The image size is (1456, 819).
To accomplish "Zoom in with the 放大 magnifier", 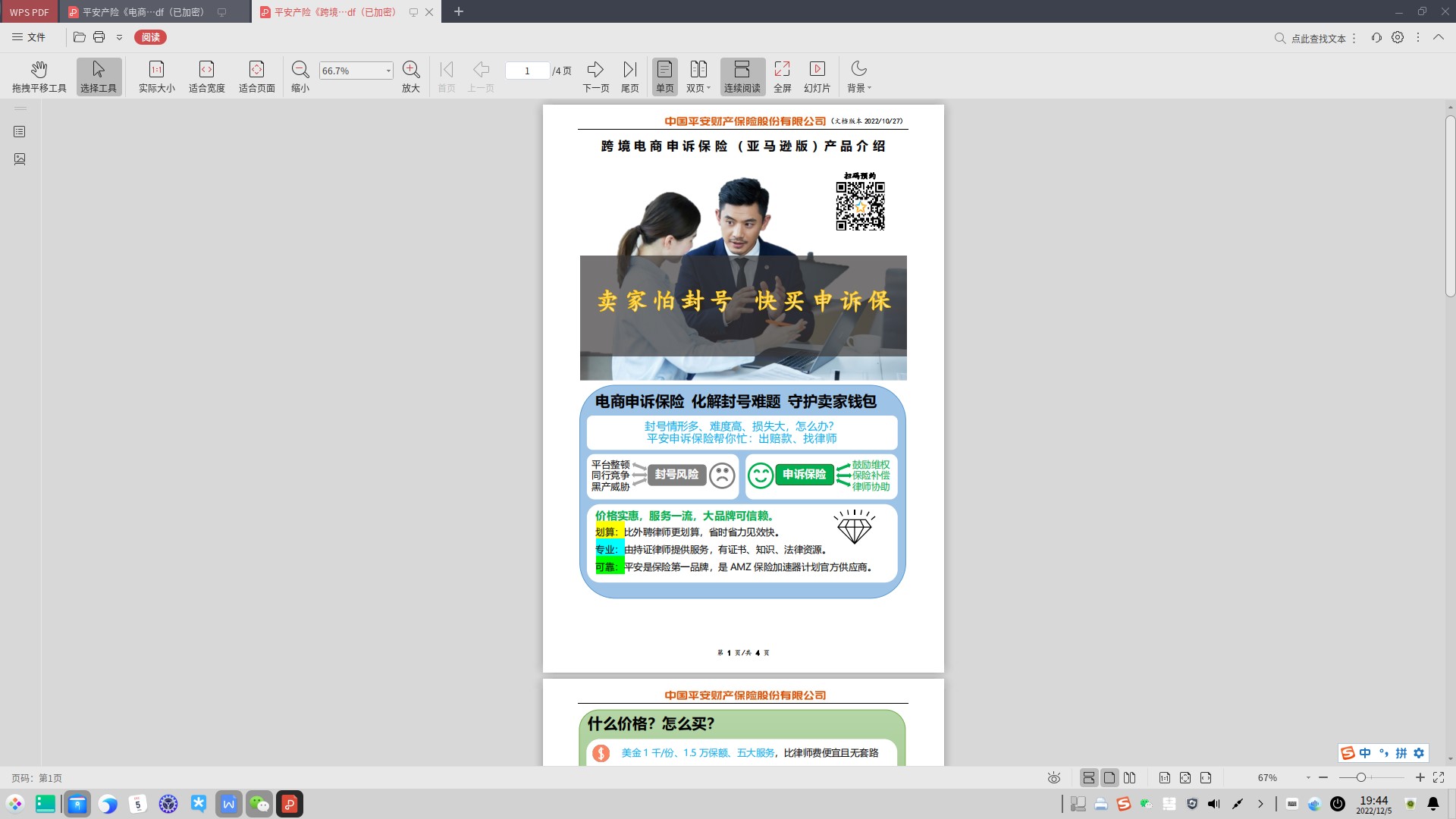I will point(411,77).
